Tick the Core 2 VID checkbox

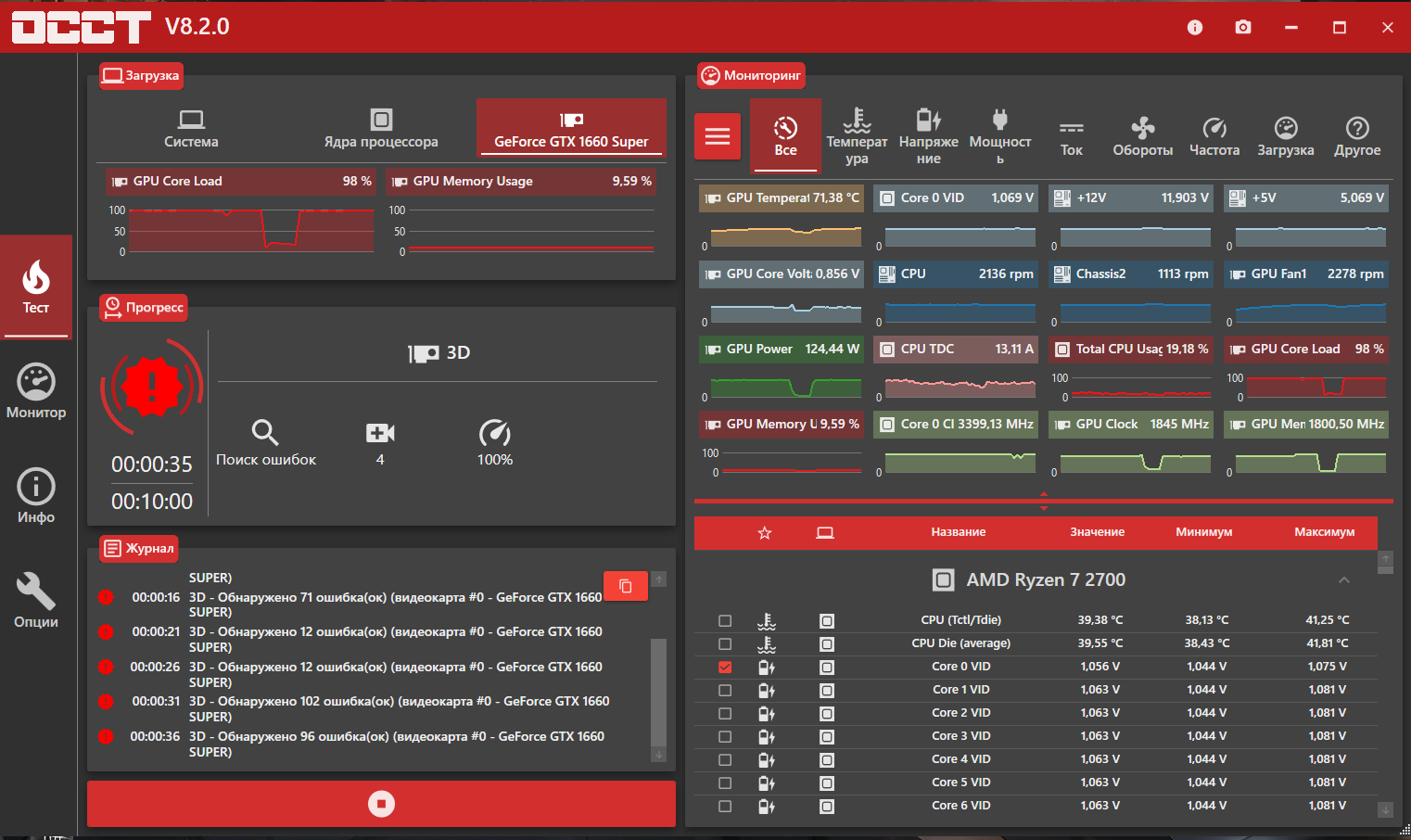(725, 714)
